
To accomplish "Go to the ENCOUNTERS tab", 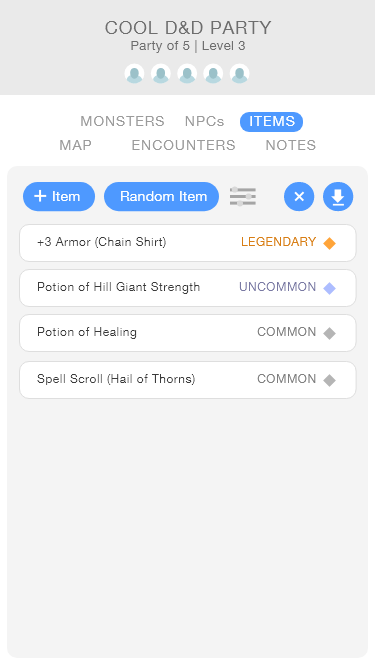I will coord(183,145).
